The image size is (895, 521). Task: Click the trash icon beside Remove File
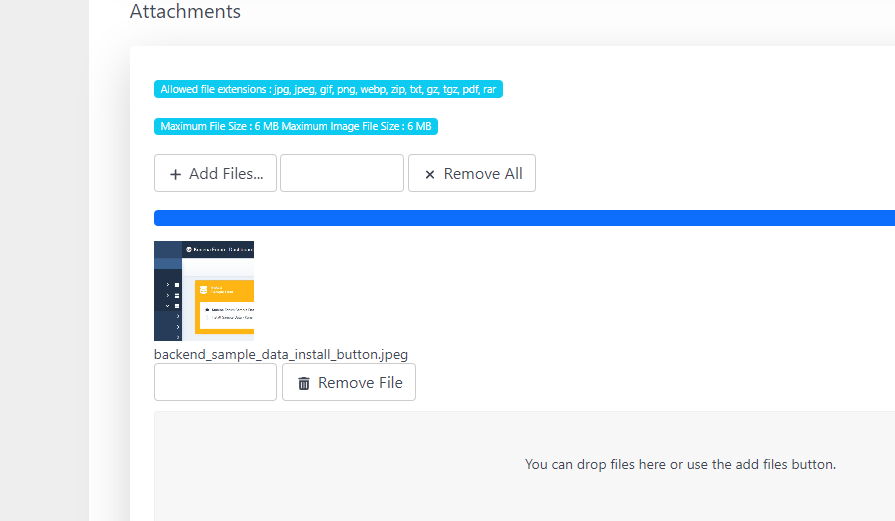tap(304, 383)
